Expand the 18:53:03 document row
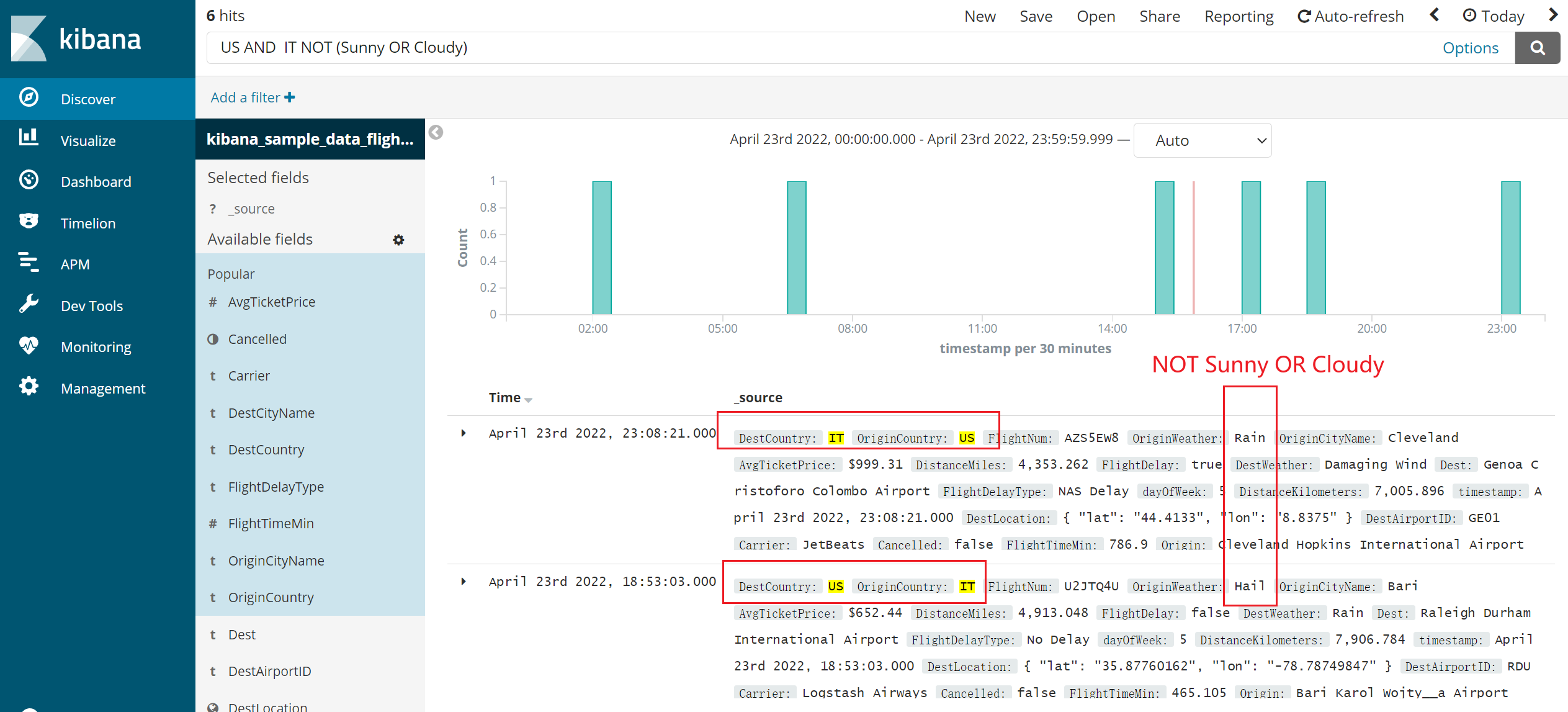Screen dimensions: 1568x712 click(x=464, y=582)
